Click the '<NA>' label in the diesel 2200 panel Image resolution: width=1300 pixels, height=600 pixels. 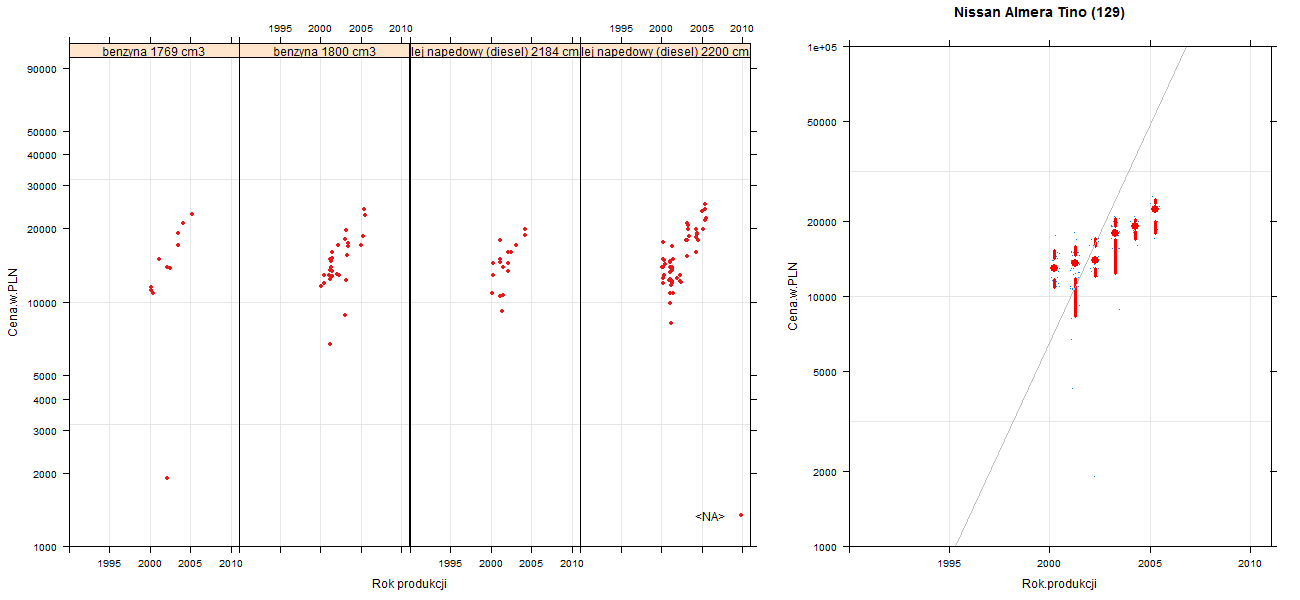tap(709, 517)
